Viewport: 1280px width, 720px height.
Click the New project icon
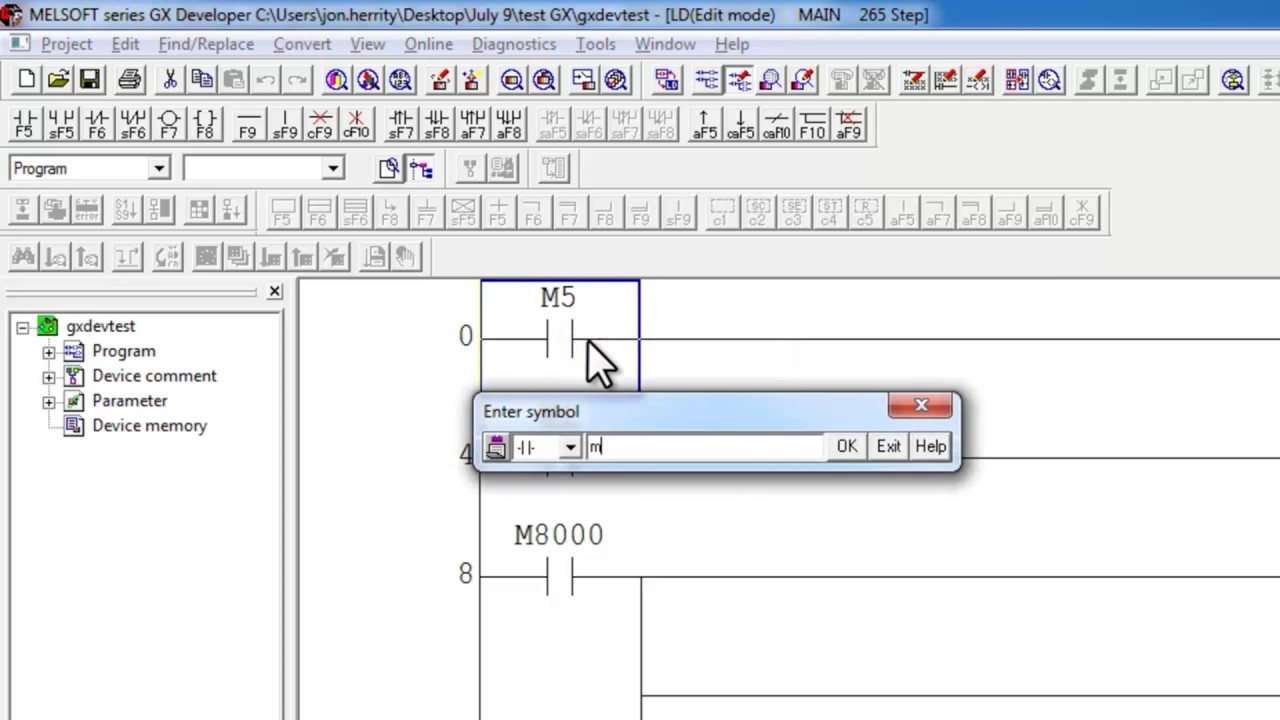[x=26, y=80]
